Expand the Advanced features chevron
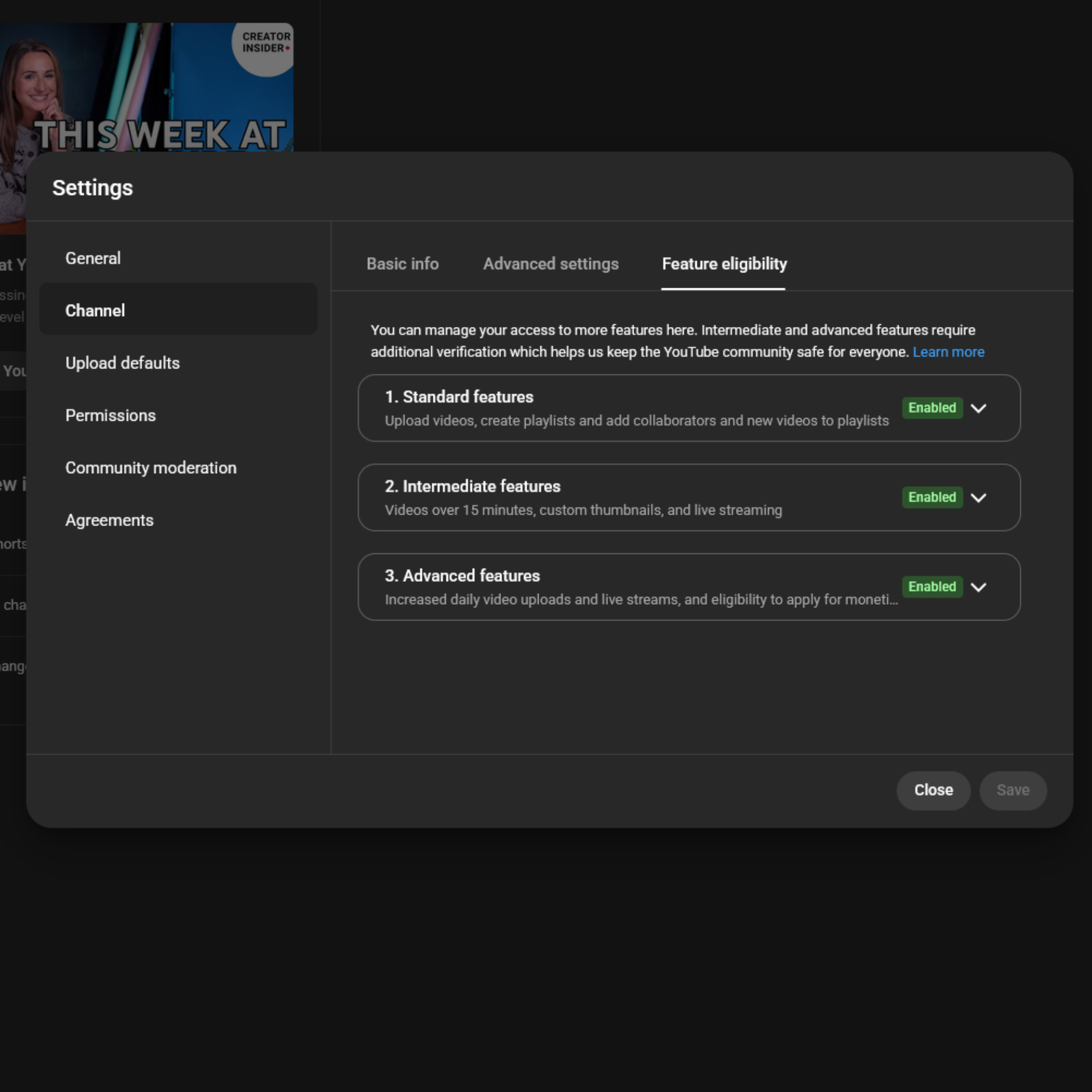Viewport: 1092px width, 1092px height. click(x=978, y=587)
